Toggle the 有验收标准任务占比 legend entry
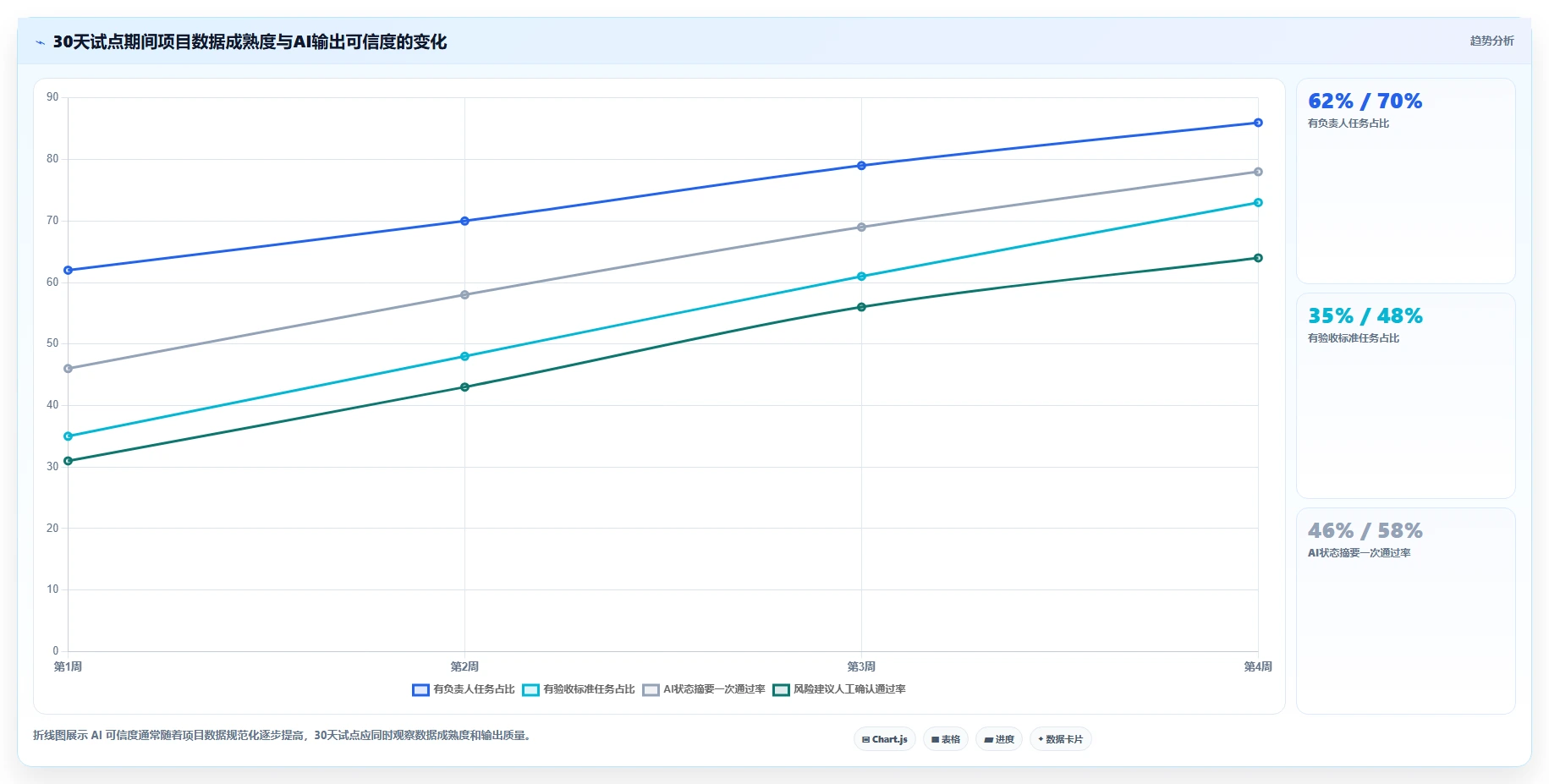Image resolution: width=1549 pixels, height=784 pixels. tap(579, 689)
